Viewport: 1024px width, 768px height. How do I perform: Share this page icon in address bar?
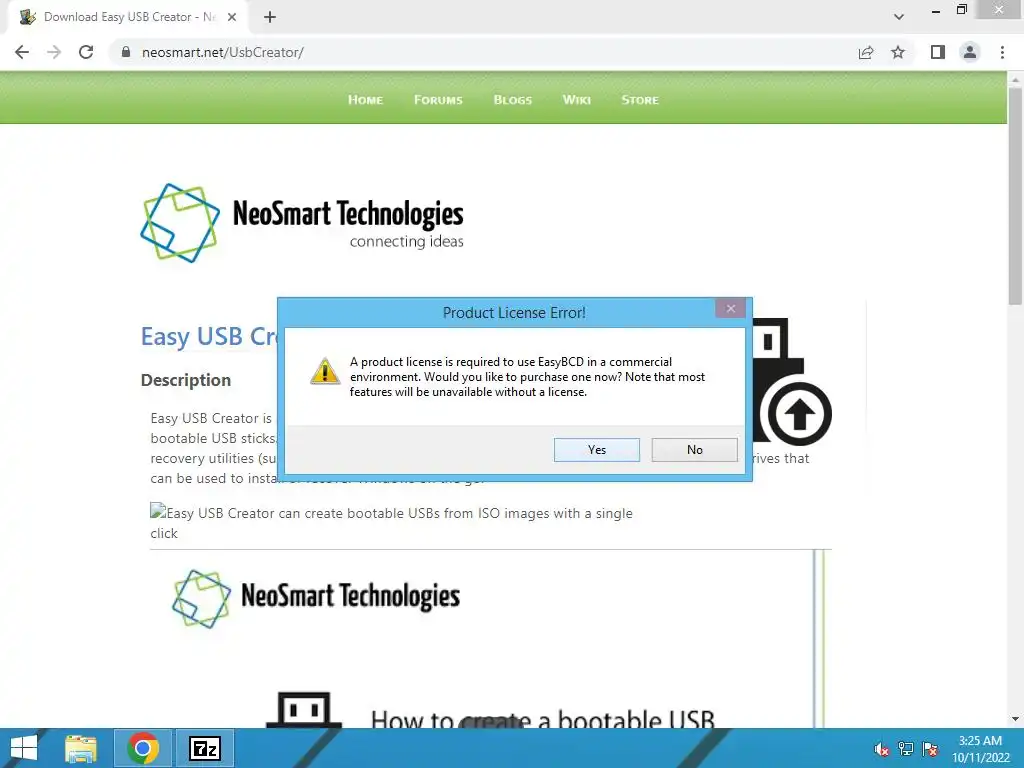click(866, 52)
